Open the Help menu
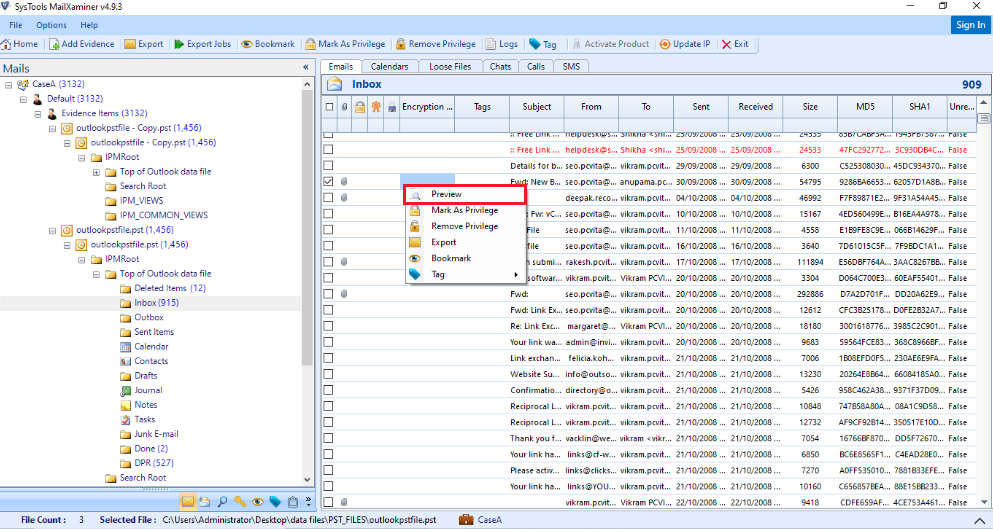993x529 pixels. tap(89, 25)
